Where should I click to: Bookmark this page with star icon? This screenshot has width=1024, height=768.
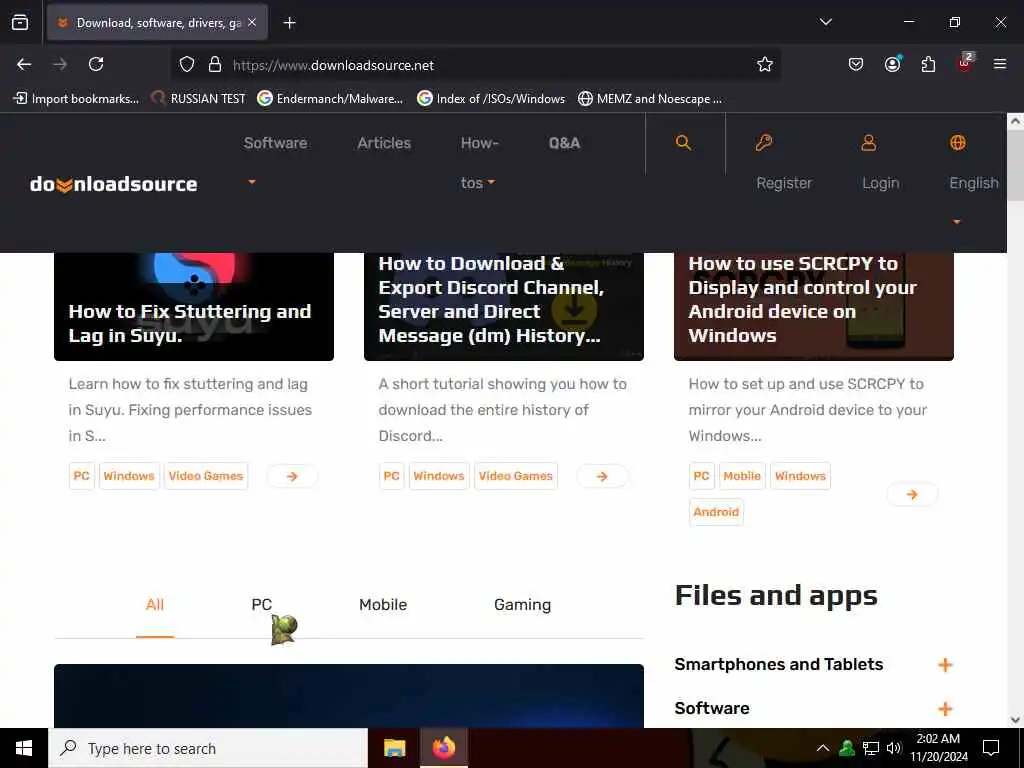coord(765,64)
